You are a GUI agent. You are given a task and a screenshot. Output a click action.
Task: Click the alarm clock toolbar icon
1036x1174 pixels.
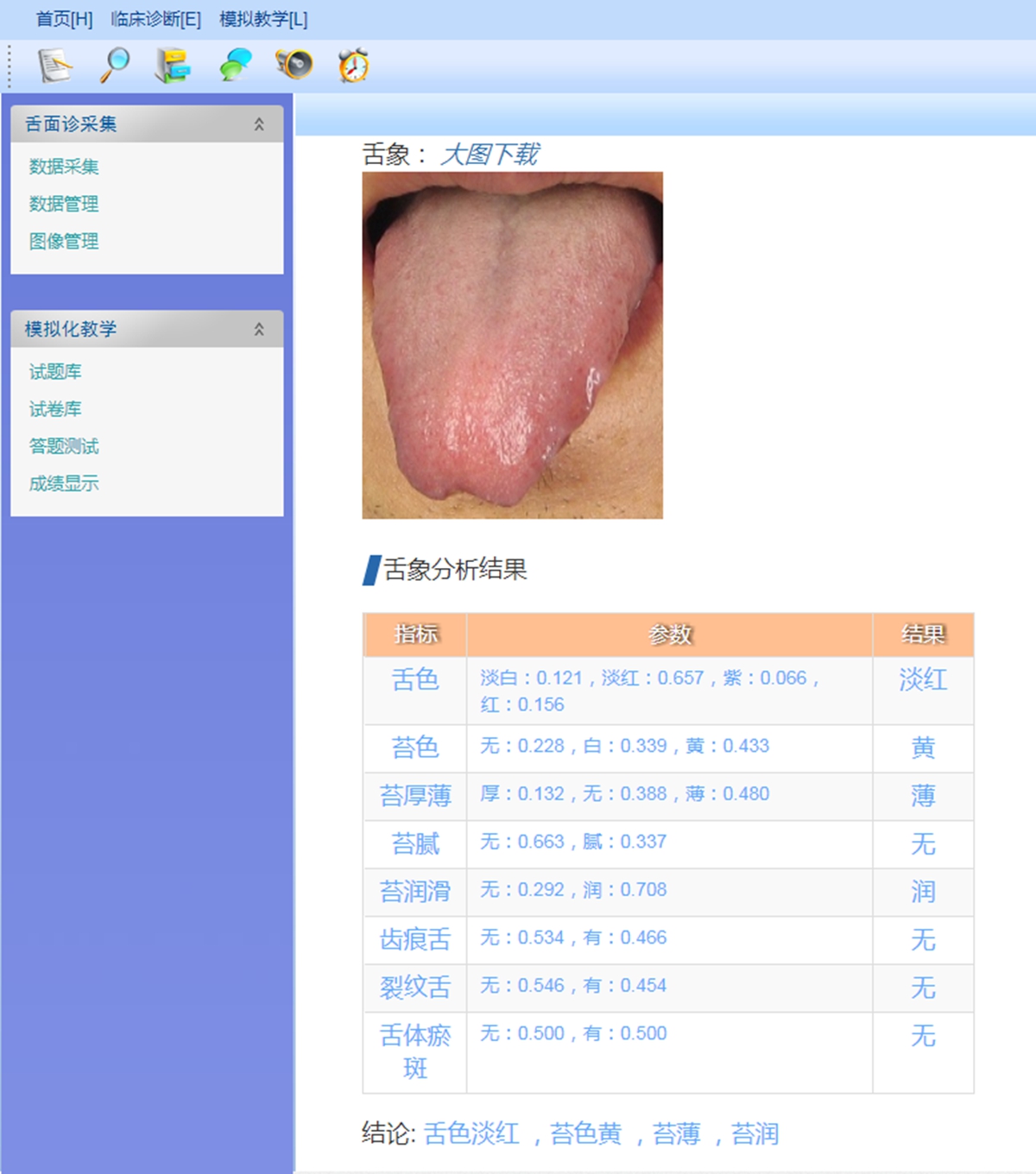click(353, 66)
